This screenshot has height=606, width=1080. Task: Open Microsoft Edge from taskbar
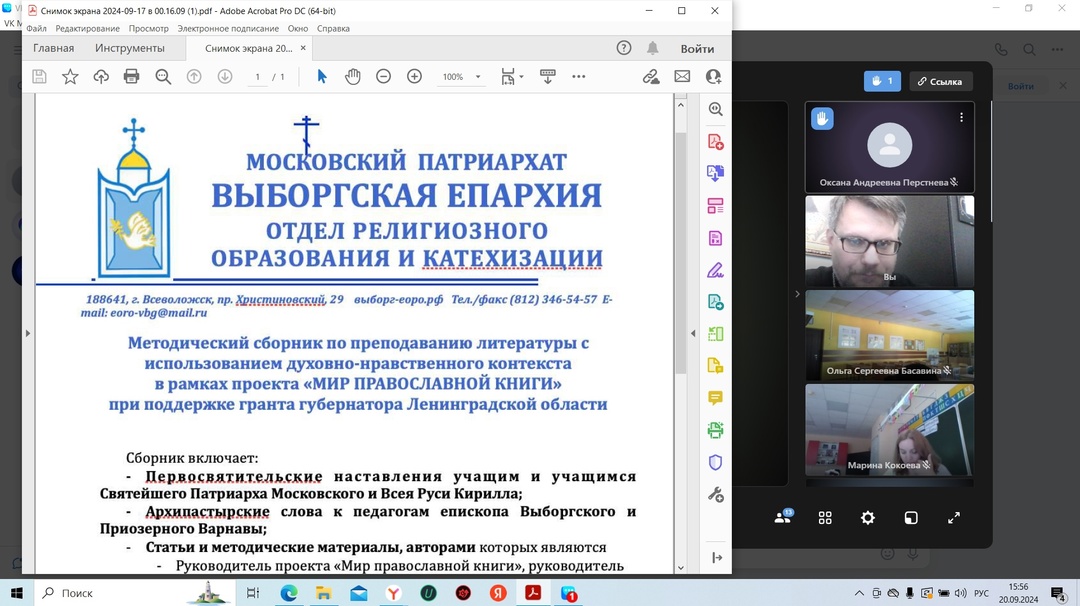point(289,593)
